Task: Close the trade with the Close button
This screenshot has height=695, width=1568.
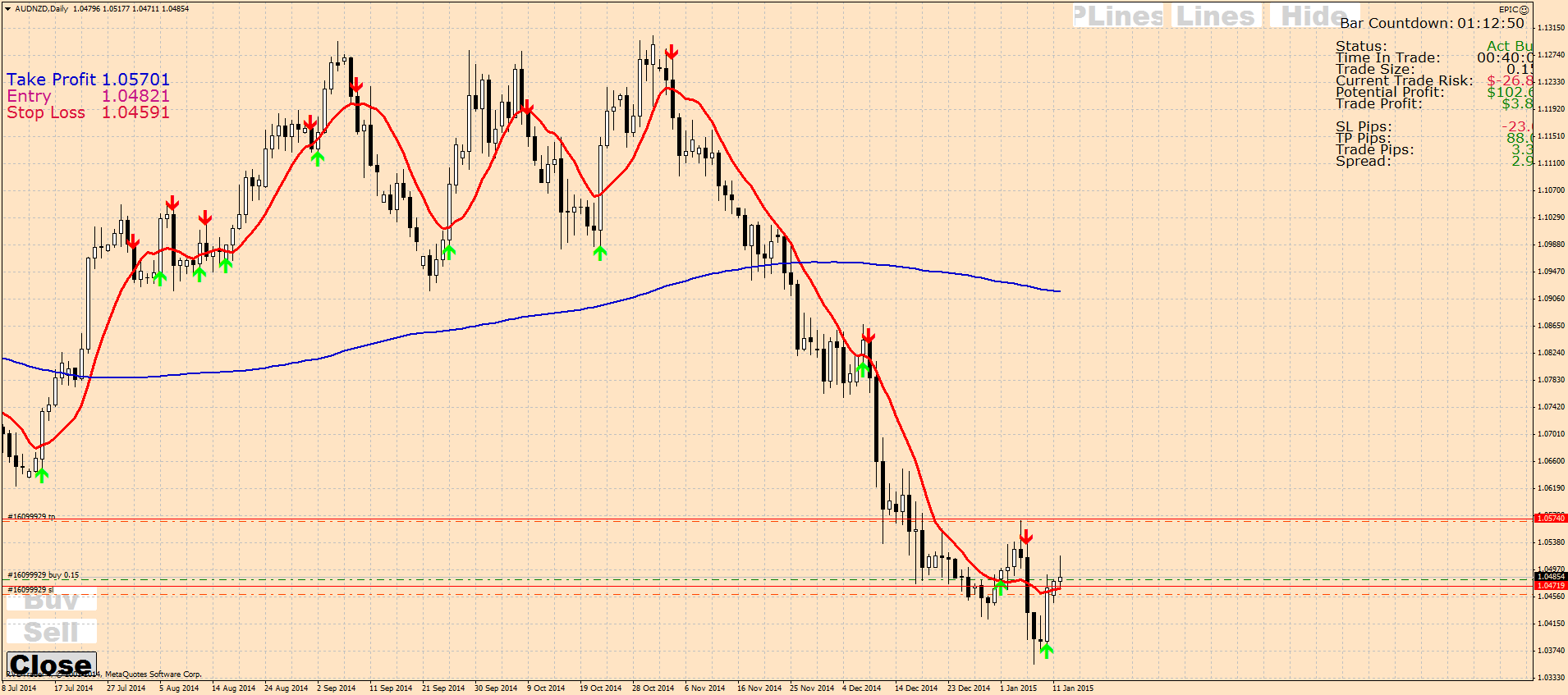Action: (52, 665)
